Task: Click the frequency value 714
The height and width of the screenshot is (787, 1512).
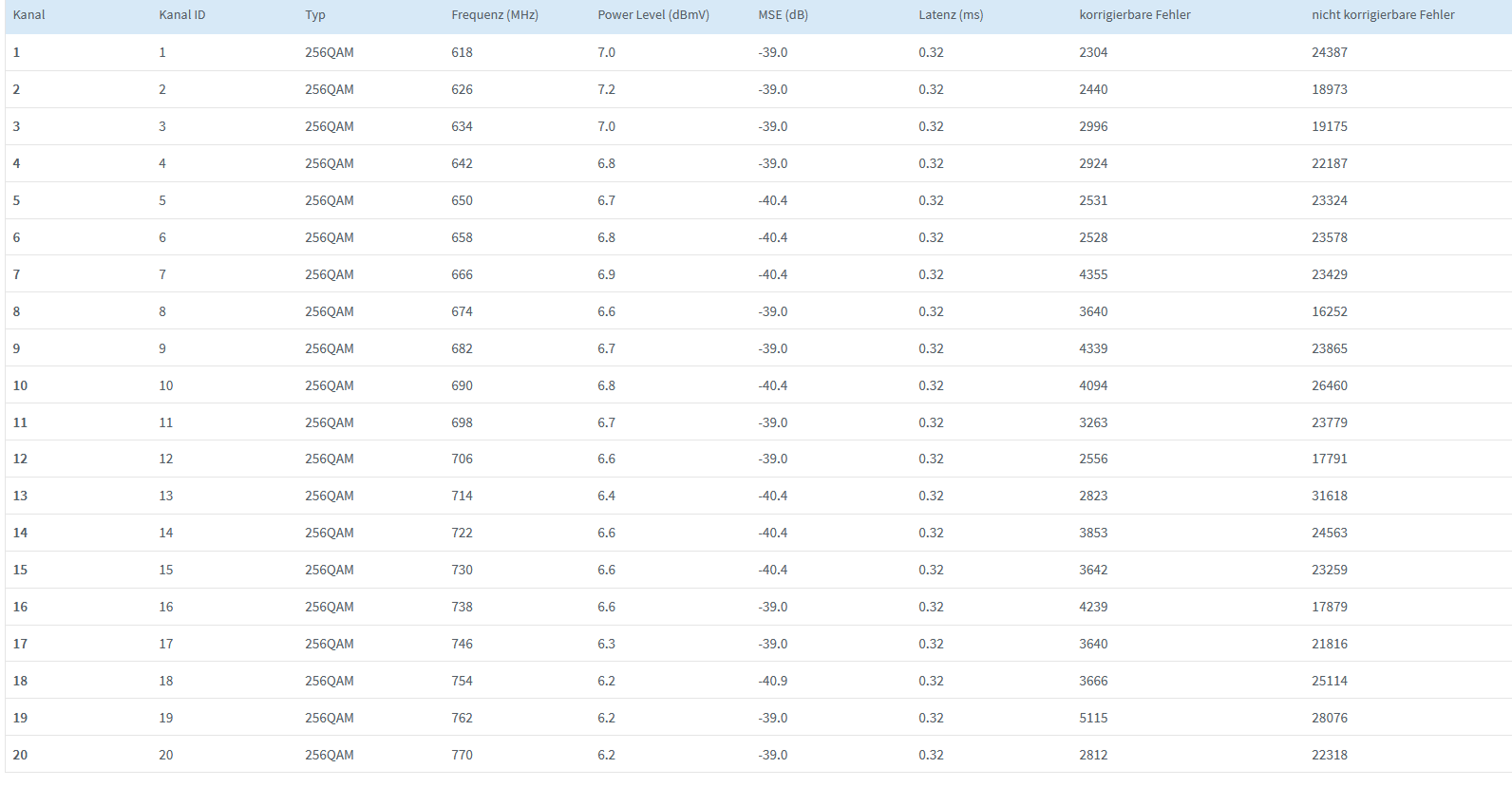Action: tap(463, 496)
